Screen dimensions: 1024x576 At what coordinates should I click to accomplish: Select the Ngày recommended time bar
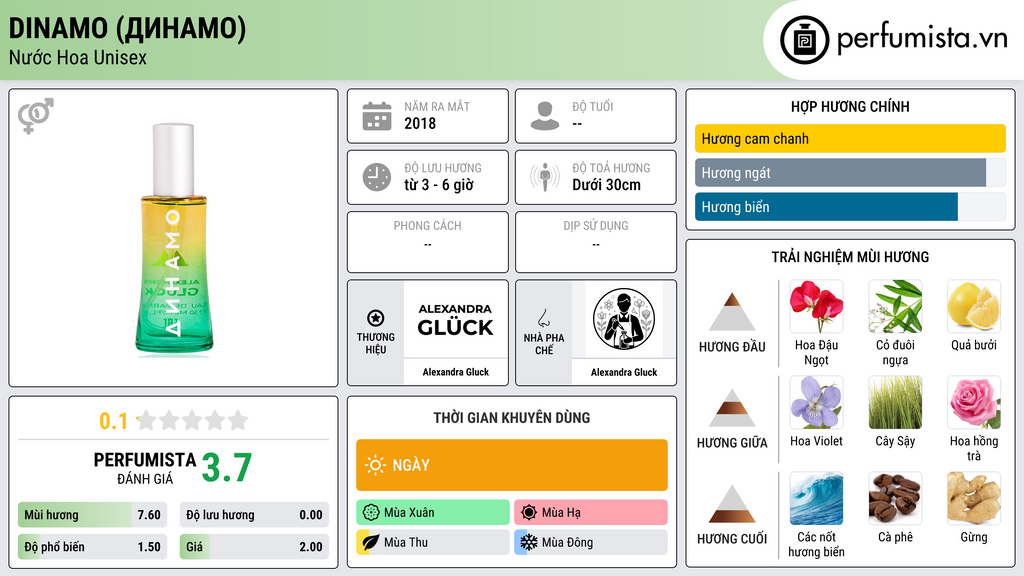(x=512, y=465)
